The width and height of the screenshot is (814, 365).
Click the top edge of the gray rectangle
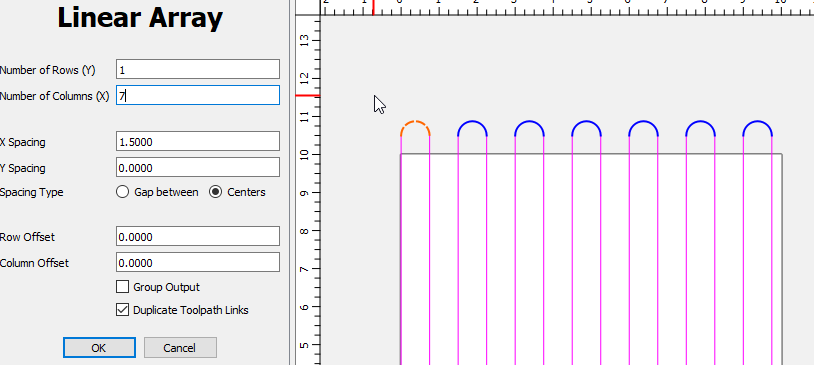click(x=591, y=154)
